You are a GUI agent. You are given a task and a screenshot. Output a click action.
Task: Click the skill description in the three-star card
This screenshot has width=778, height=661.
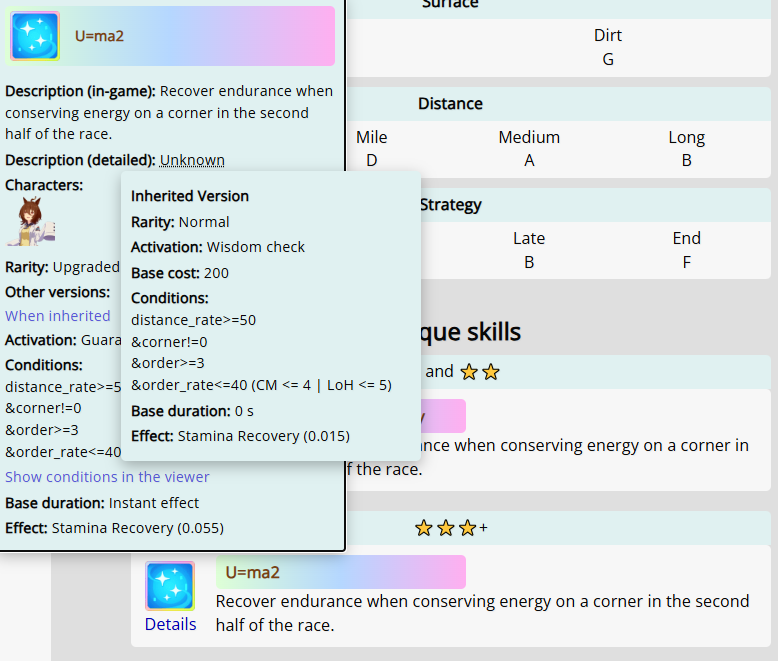click(482, 613)
